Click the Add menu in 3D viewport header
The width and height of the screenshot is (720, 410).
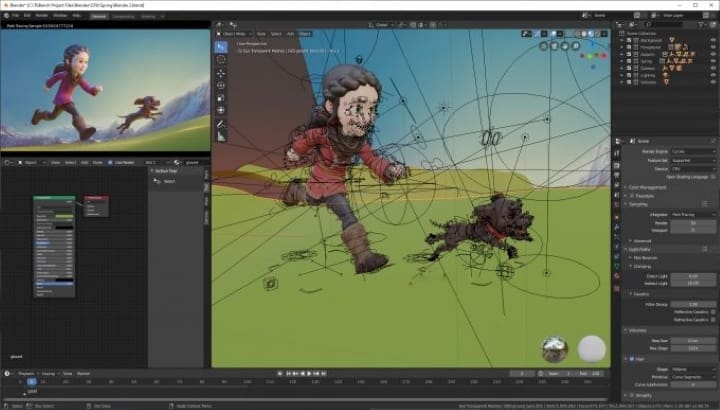(x=290, y=32)
